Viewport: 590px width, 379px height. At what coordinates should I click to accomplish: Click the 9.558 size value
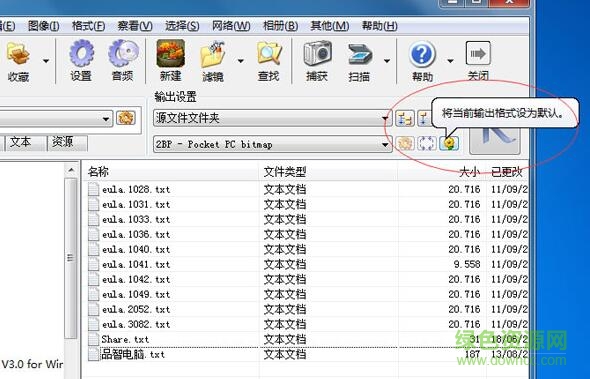click(x=467, y=264)
